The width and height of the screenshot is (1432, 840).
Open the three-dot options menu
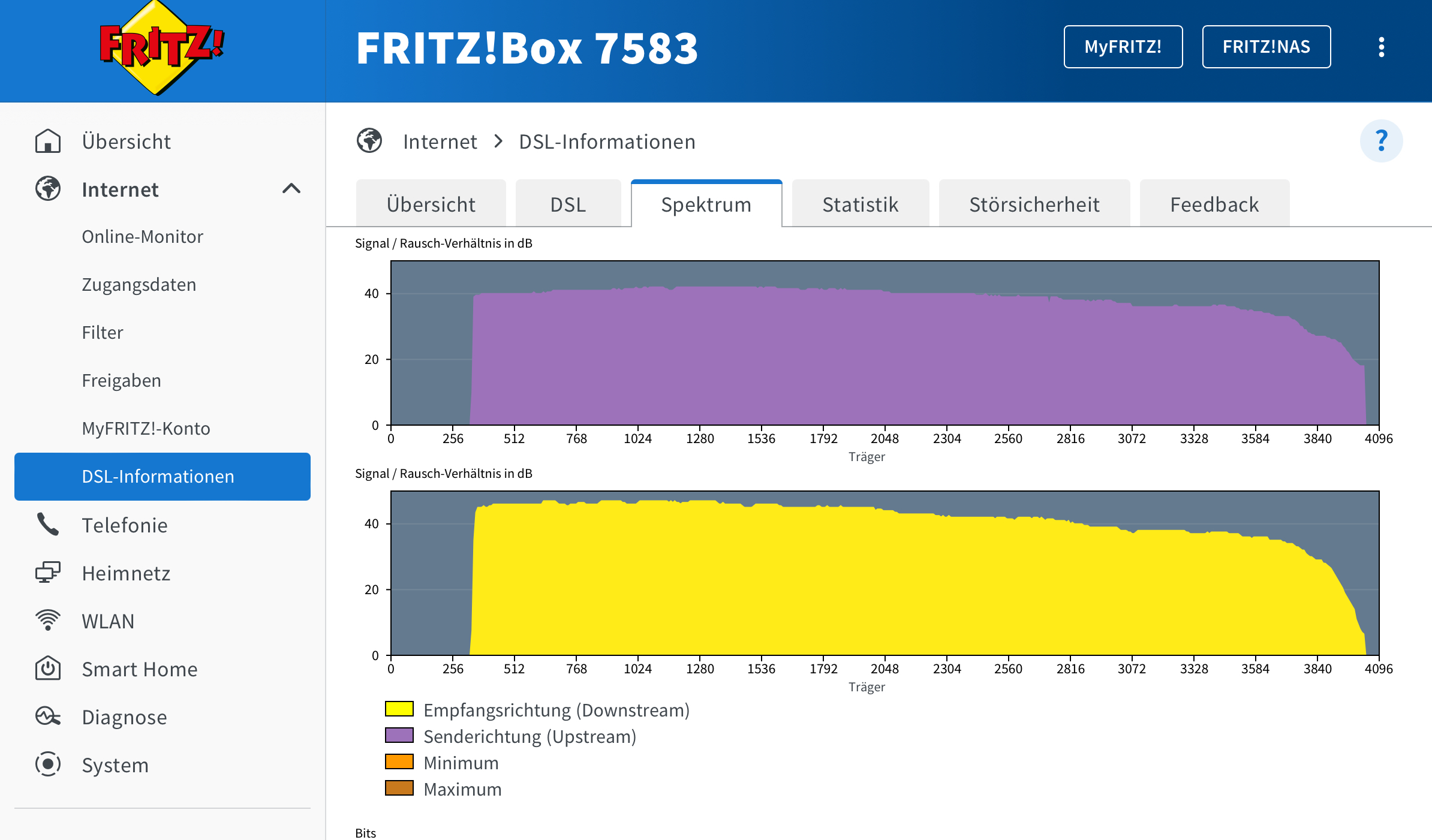1381,47
